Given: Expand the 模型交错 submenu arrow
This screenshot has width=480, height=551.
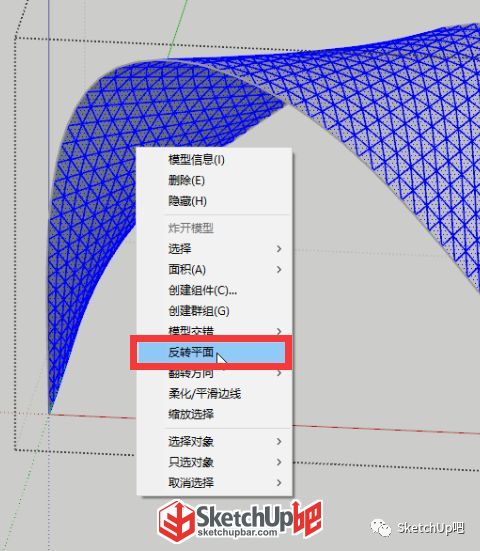Looking at the screenshot, I should click(279, 331).
